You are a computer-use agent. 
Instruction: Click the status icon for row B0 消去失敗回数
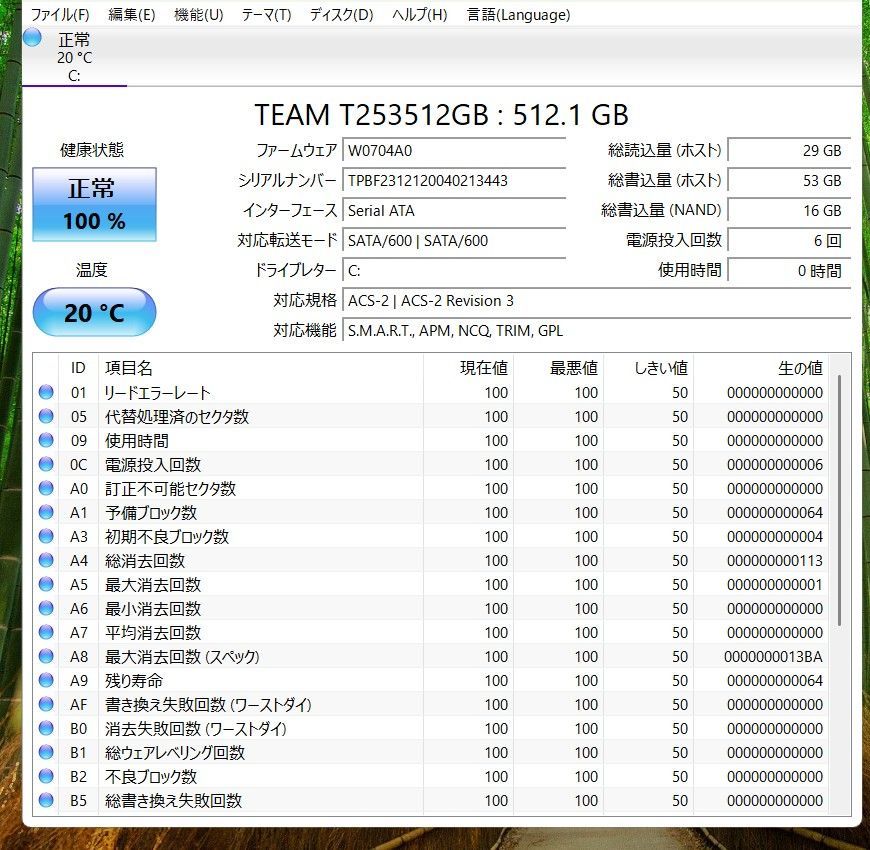click(x=46, y=728)
